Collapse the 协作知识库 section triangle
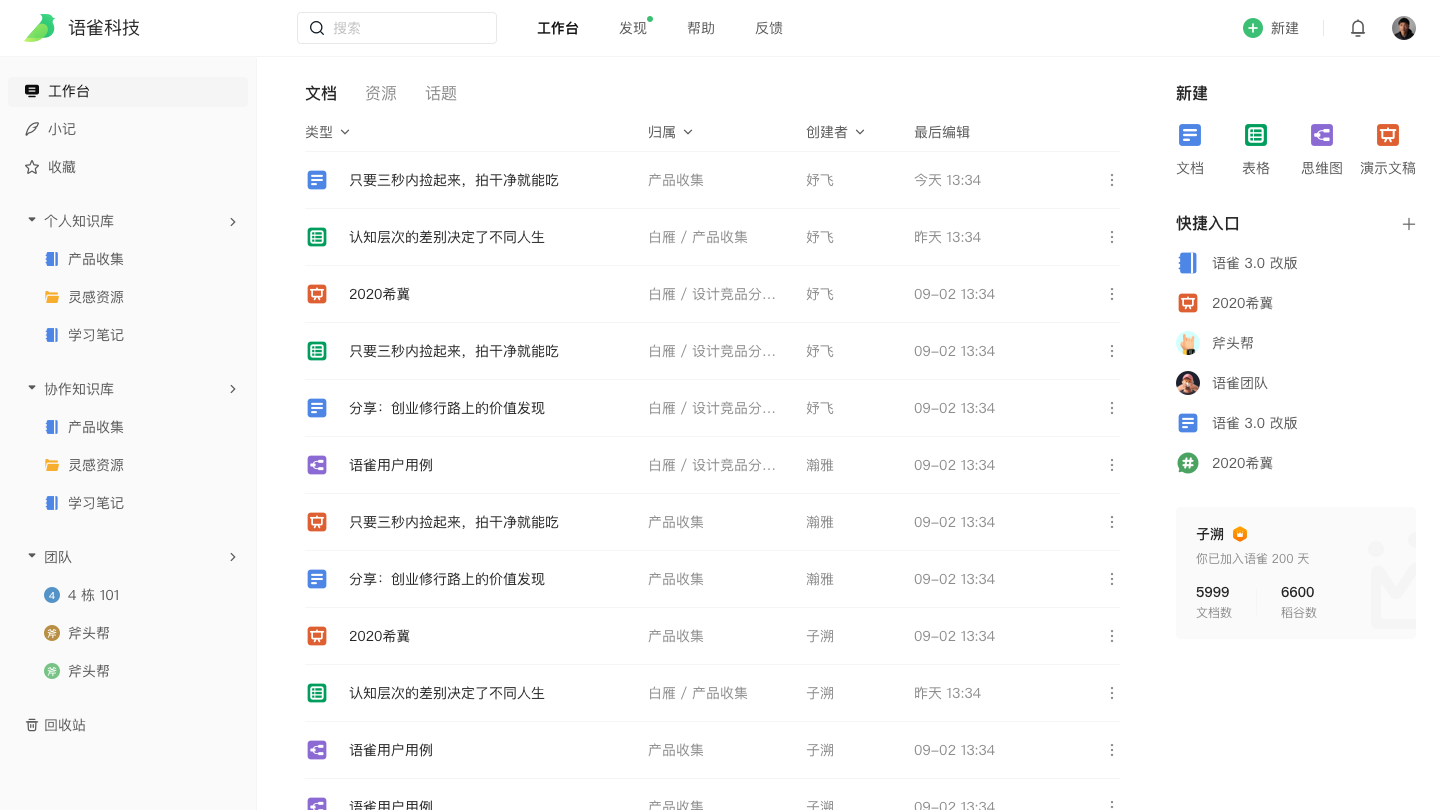Viewport: 1440px width, 810px height. [32, 388]
